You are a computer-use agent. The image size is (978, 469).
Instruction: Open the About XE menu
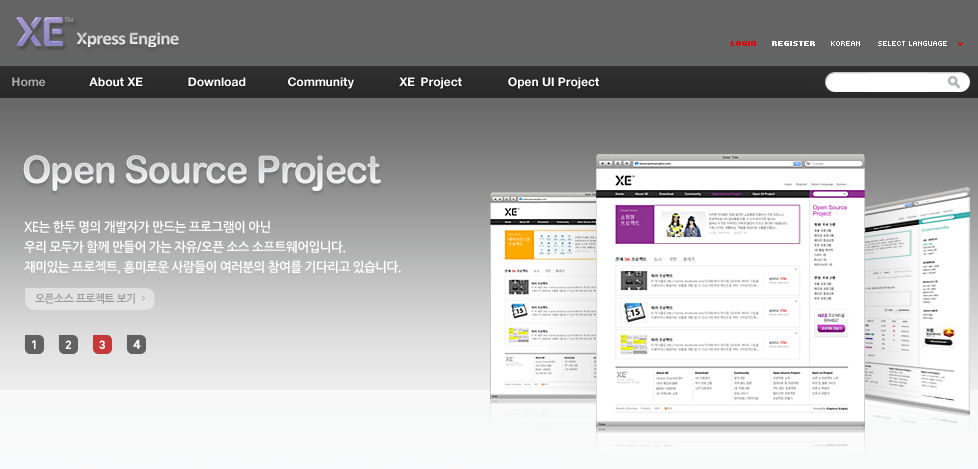point(116,82)
